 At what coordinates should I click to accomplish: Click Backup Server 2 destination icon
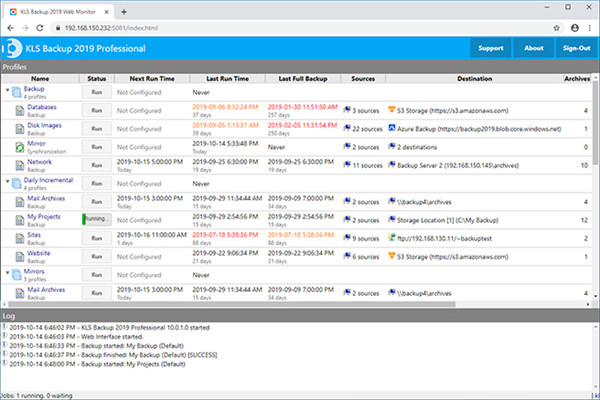391,165
